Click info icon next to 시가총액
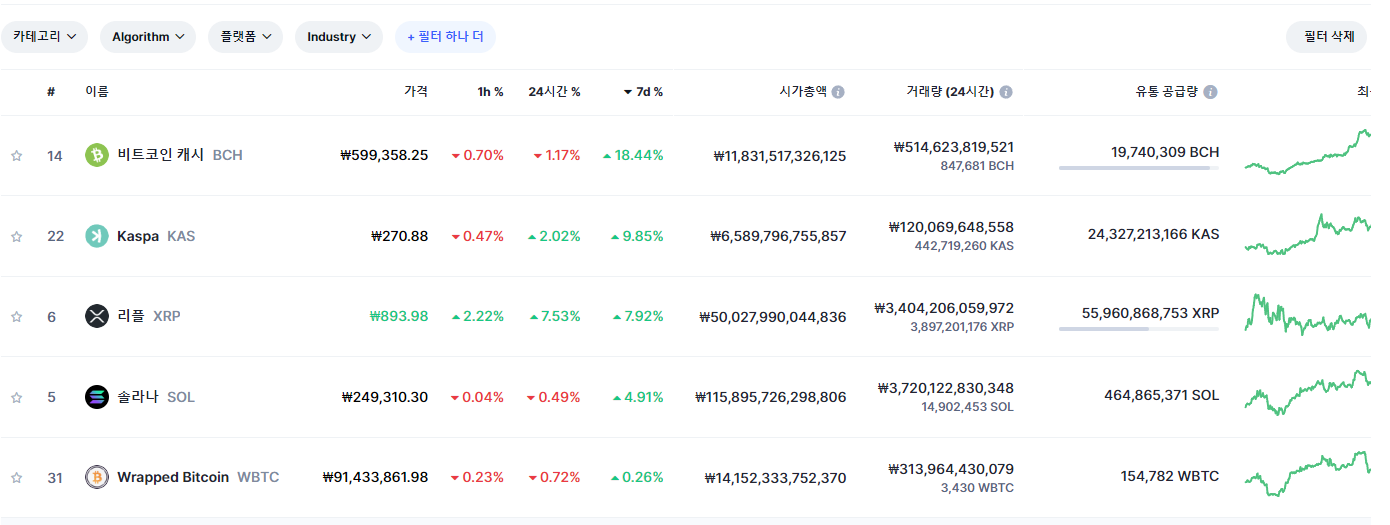Viewport: 1390px width, 525px height. pos(838,92)
